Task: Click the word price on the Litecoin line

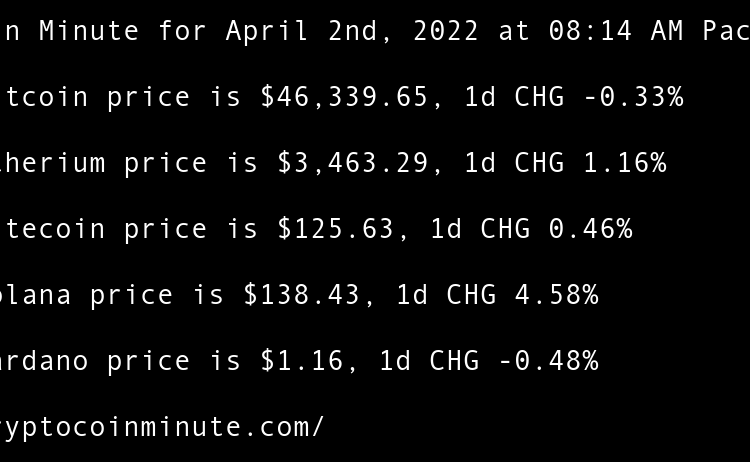Action: (166, 229)
